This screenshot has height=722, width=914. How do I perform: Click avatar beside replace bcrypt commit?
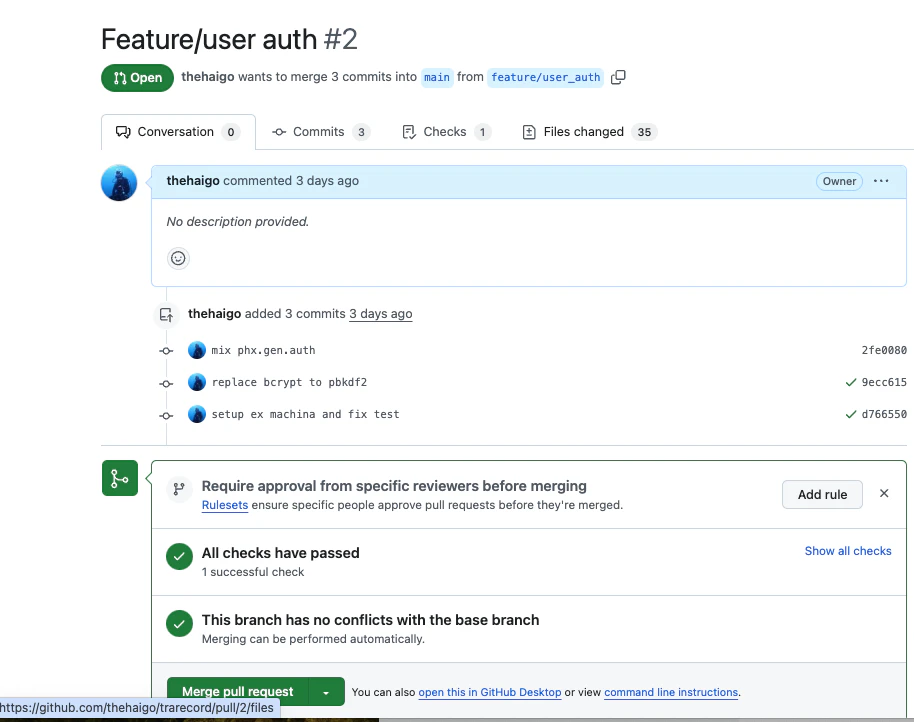(x=197, y=382)
